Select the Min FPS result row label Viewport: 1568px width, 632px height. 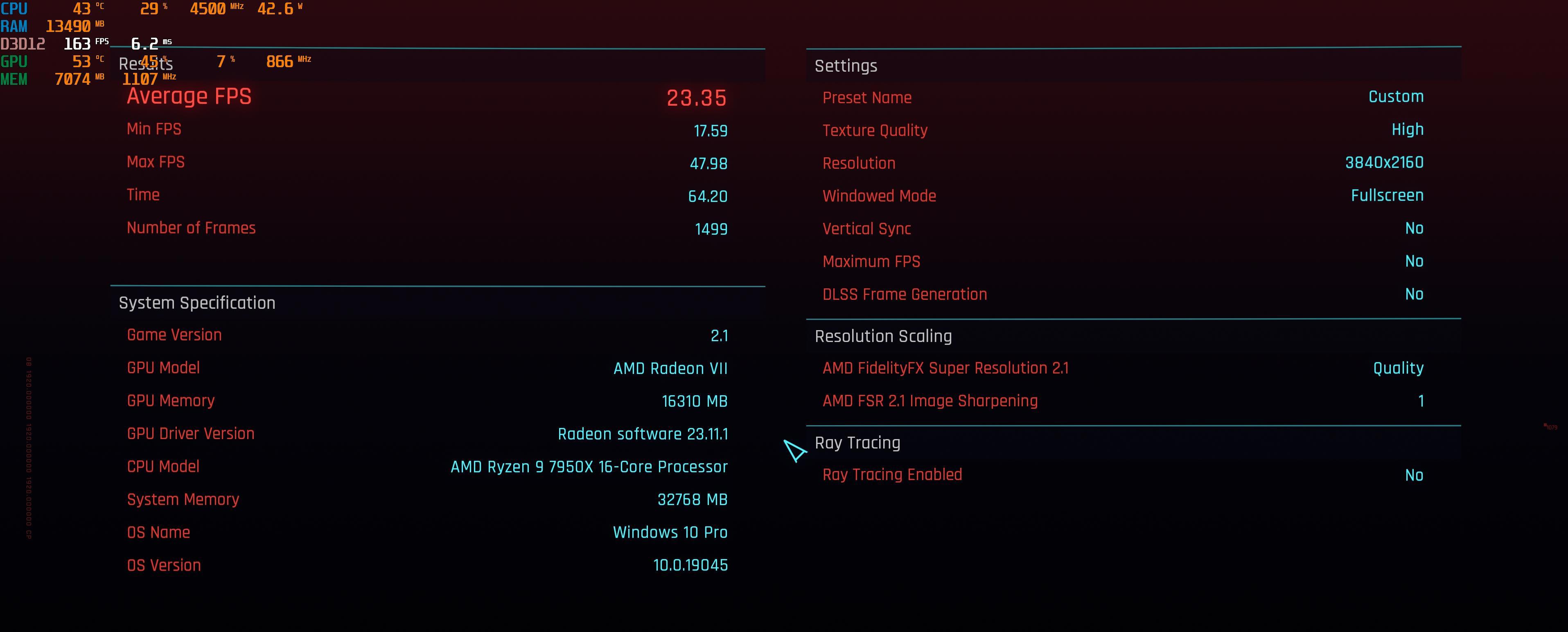click(x=154, y=129)
